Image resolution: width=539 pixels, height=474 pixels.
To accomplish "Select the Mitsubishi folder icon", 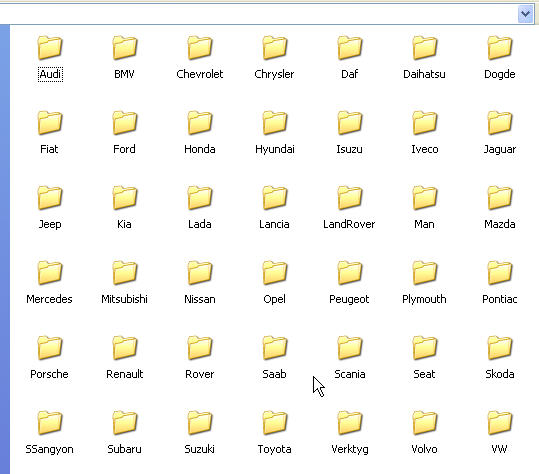I will pyautogui.click(x=125, y=272).
